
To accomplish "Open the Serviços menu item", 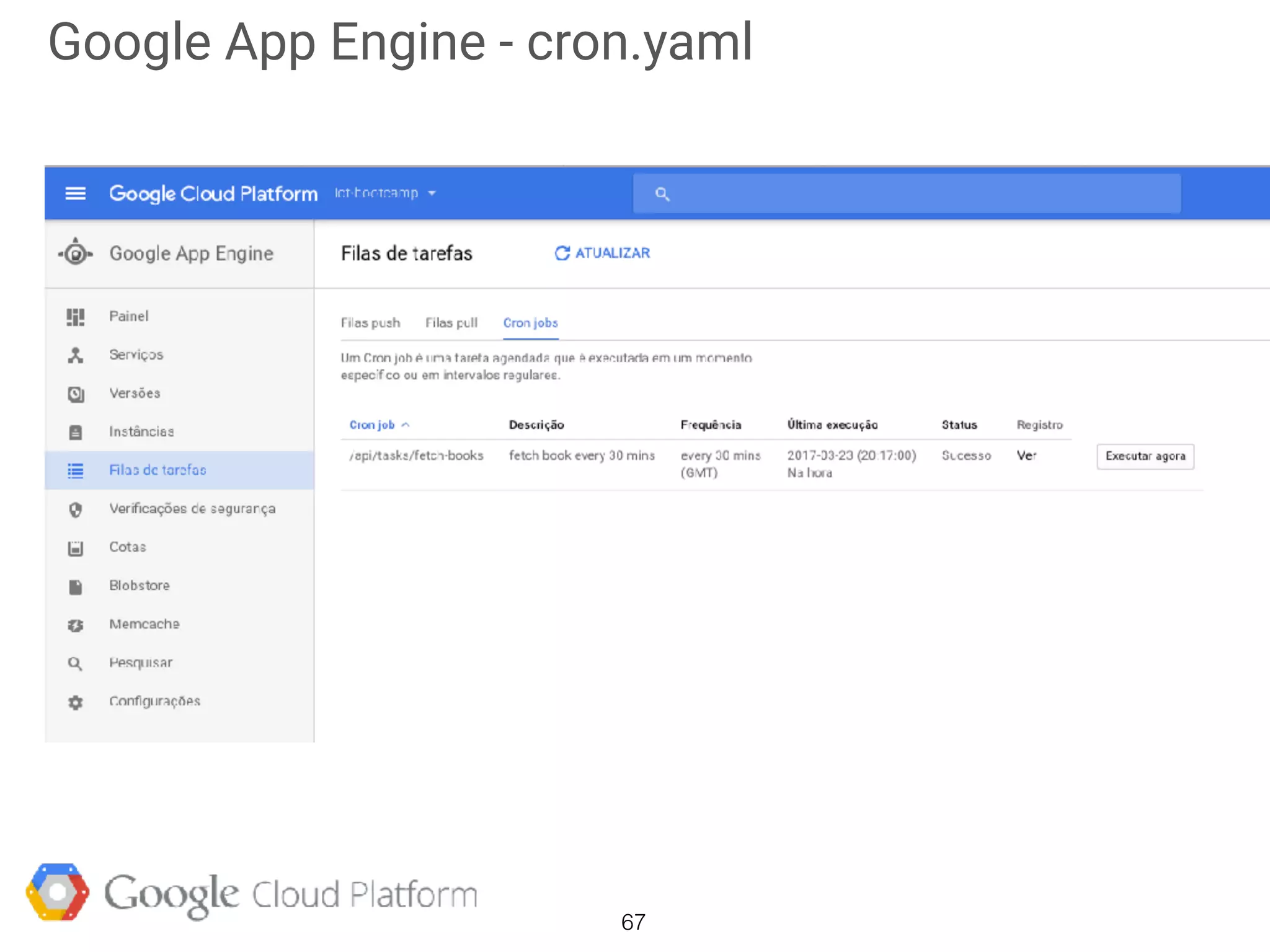I will click(136, 355).
